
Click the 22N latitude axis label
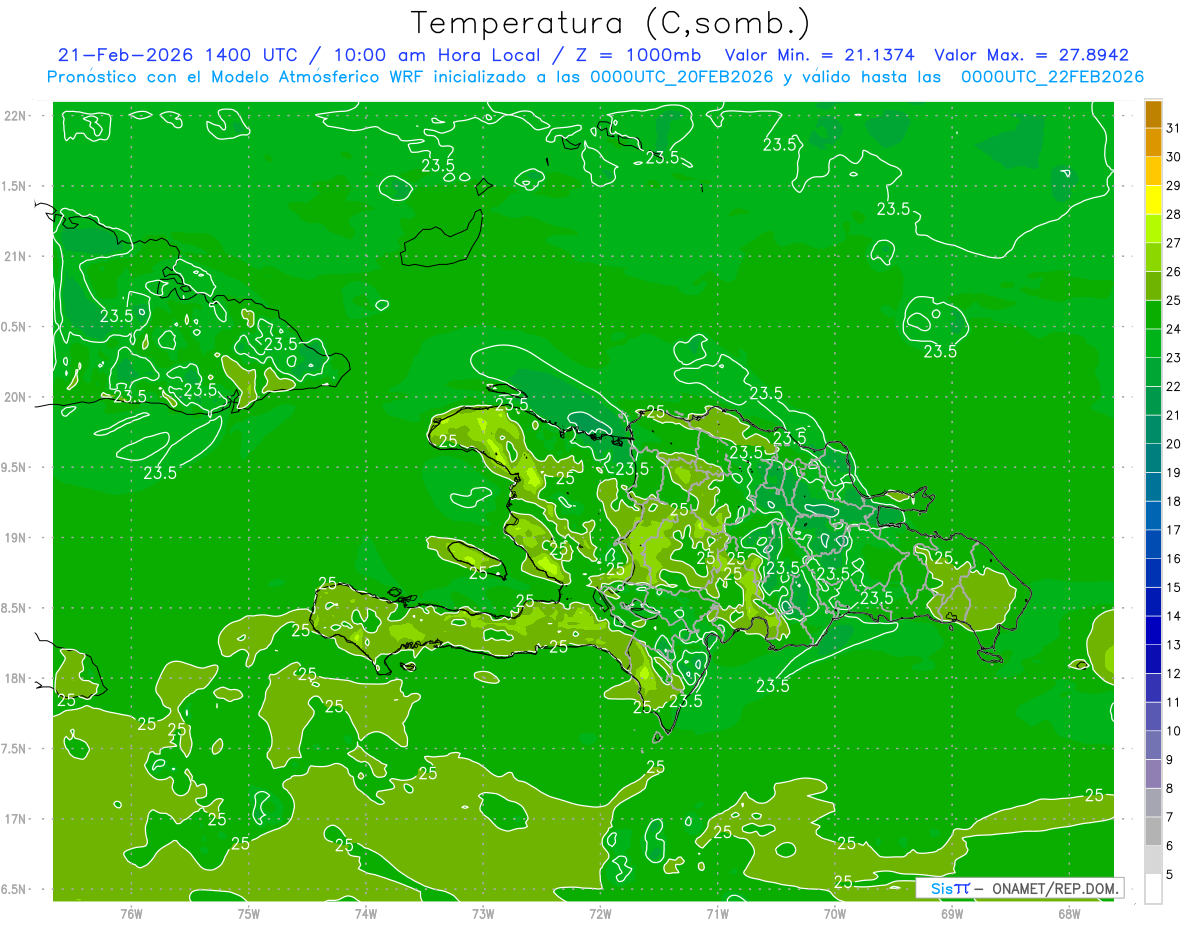(x=13, y=116)
